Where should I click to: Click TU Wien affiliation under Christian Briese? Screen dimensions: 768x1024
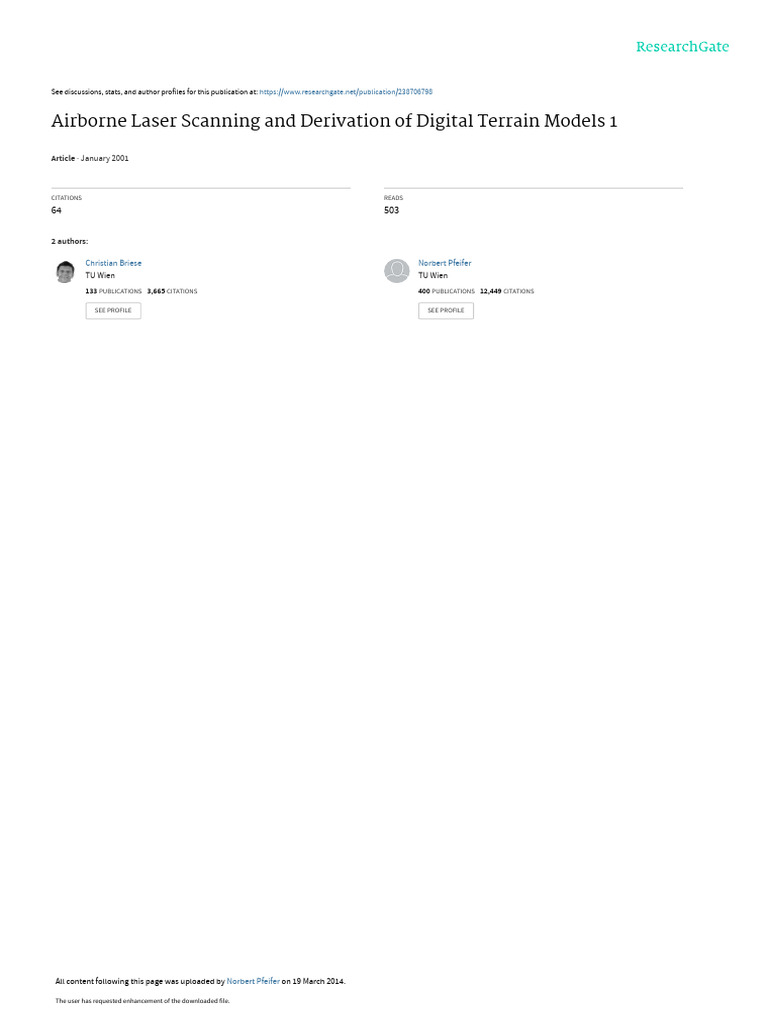(100, 276)
